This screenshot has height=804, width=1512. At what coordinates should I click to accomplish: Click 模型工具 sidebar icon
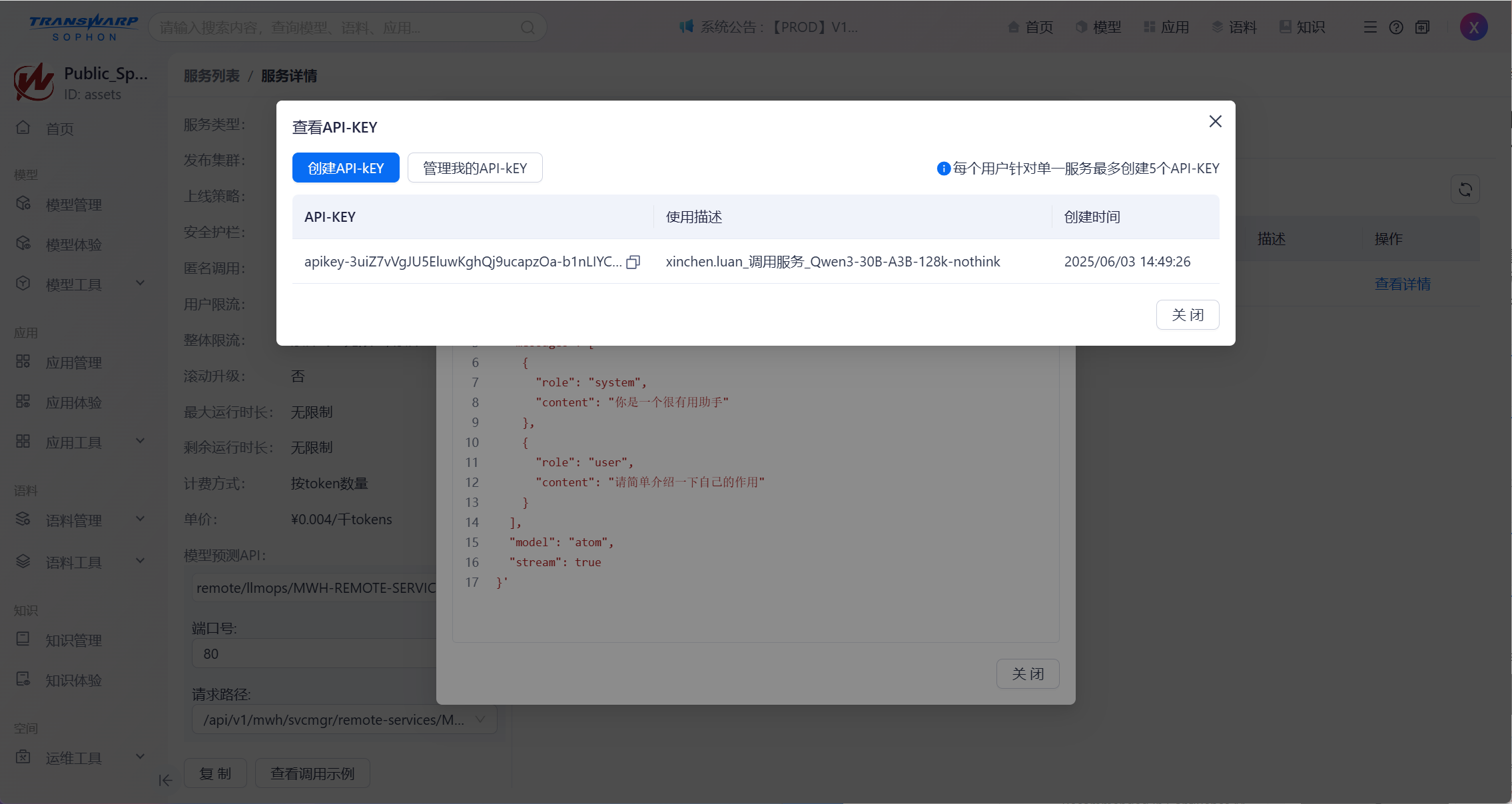(23, 283)
